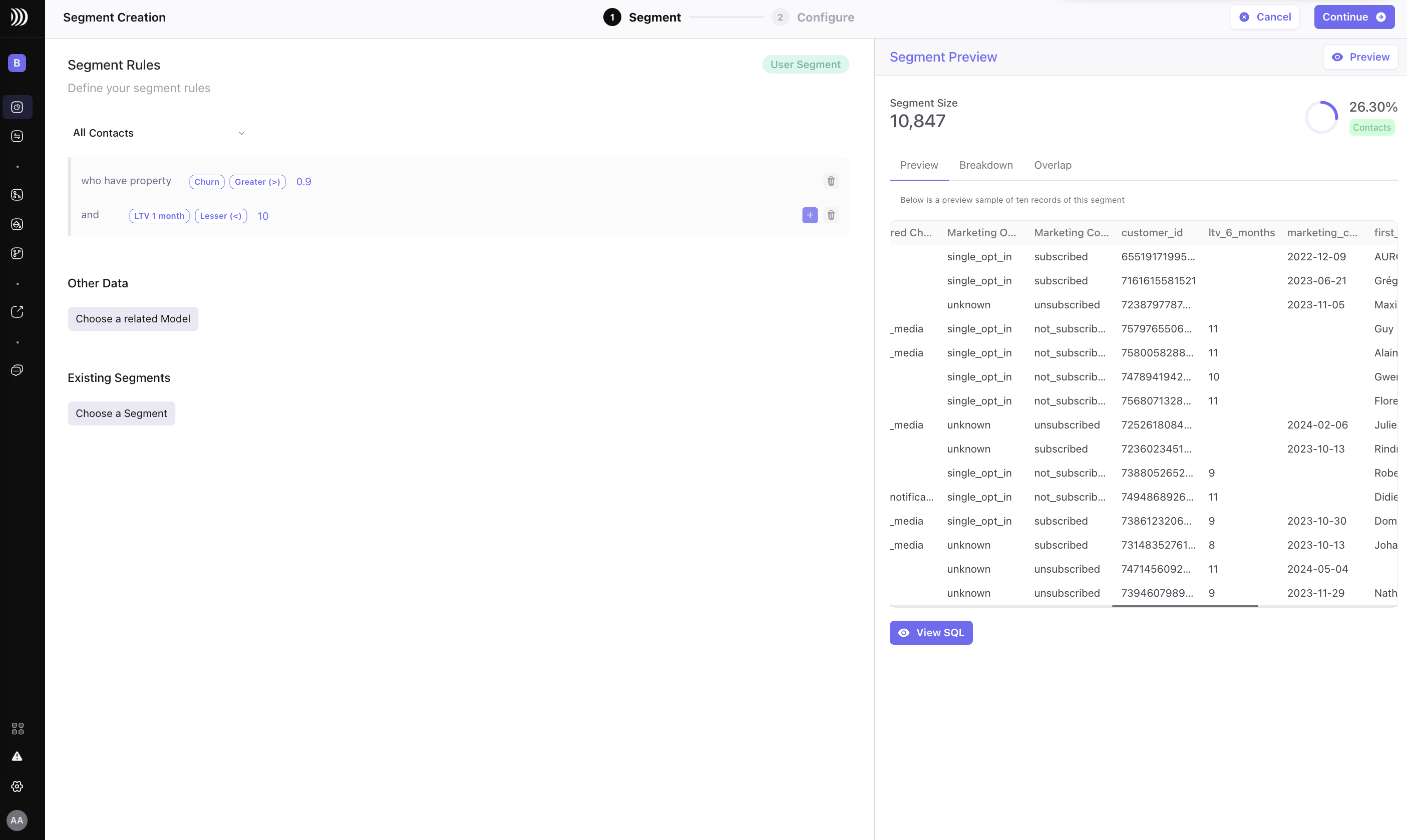Click the apps grid sidebar icon

click(x=17, y=728)
